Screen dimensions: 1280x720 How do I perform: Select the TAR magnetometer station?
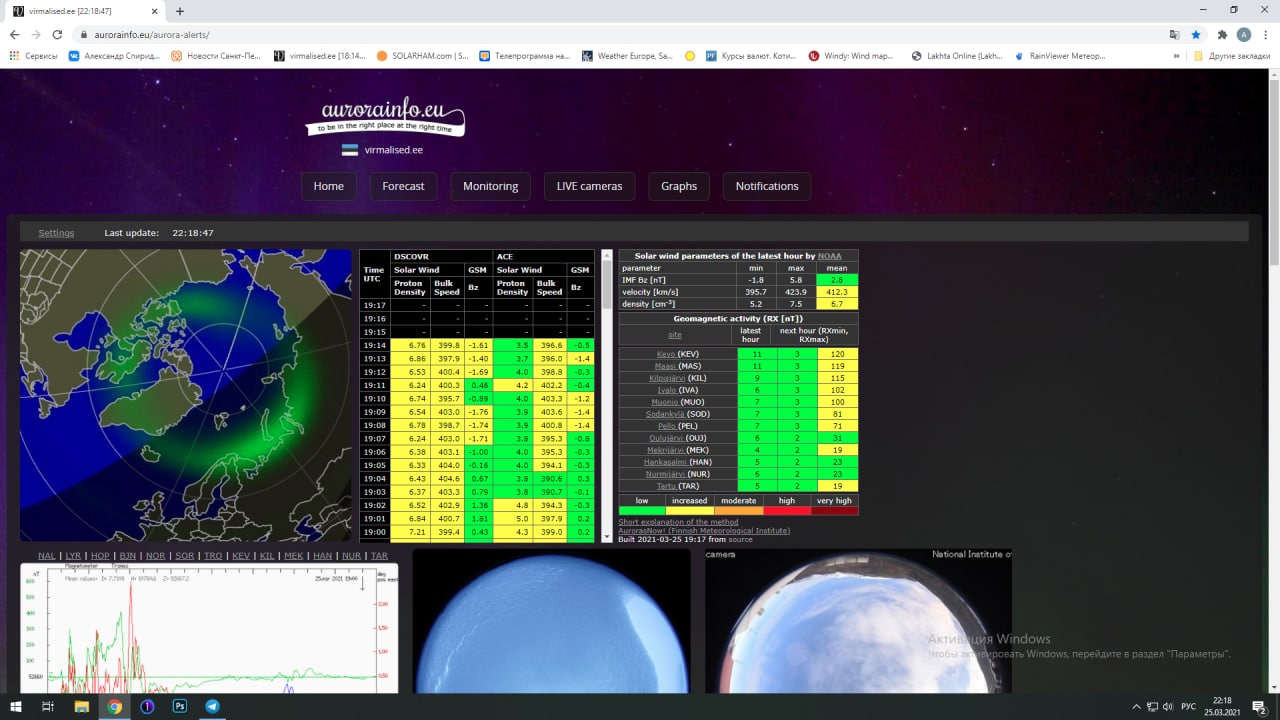(x=379, y=556)
